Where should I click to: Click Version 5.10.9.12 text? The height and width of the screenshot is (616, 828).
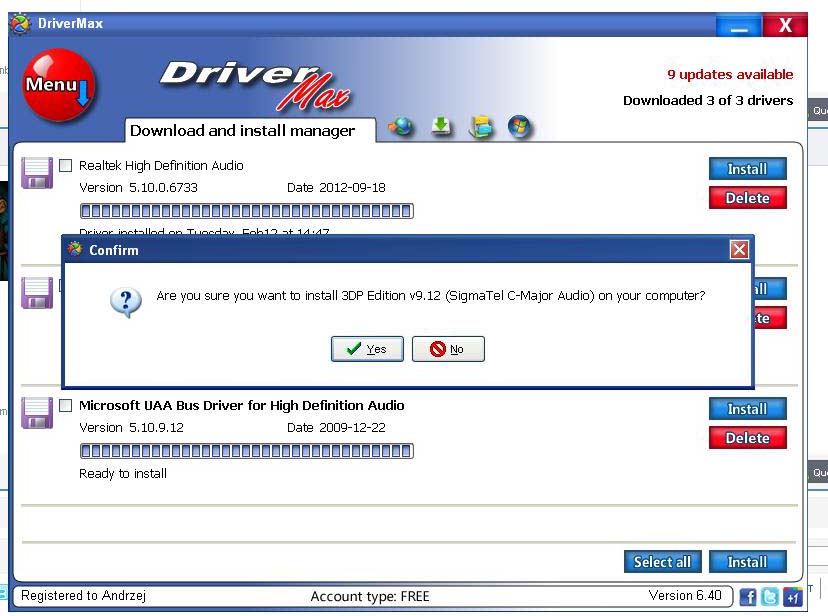[x=131, y=428]
